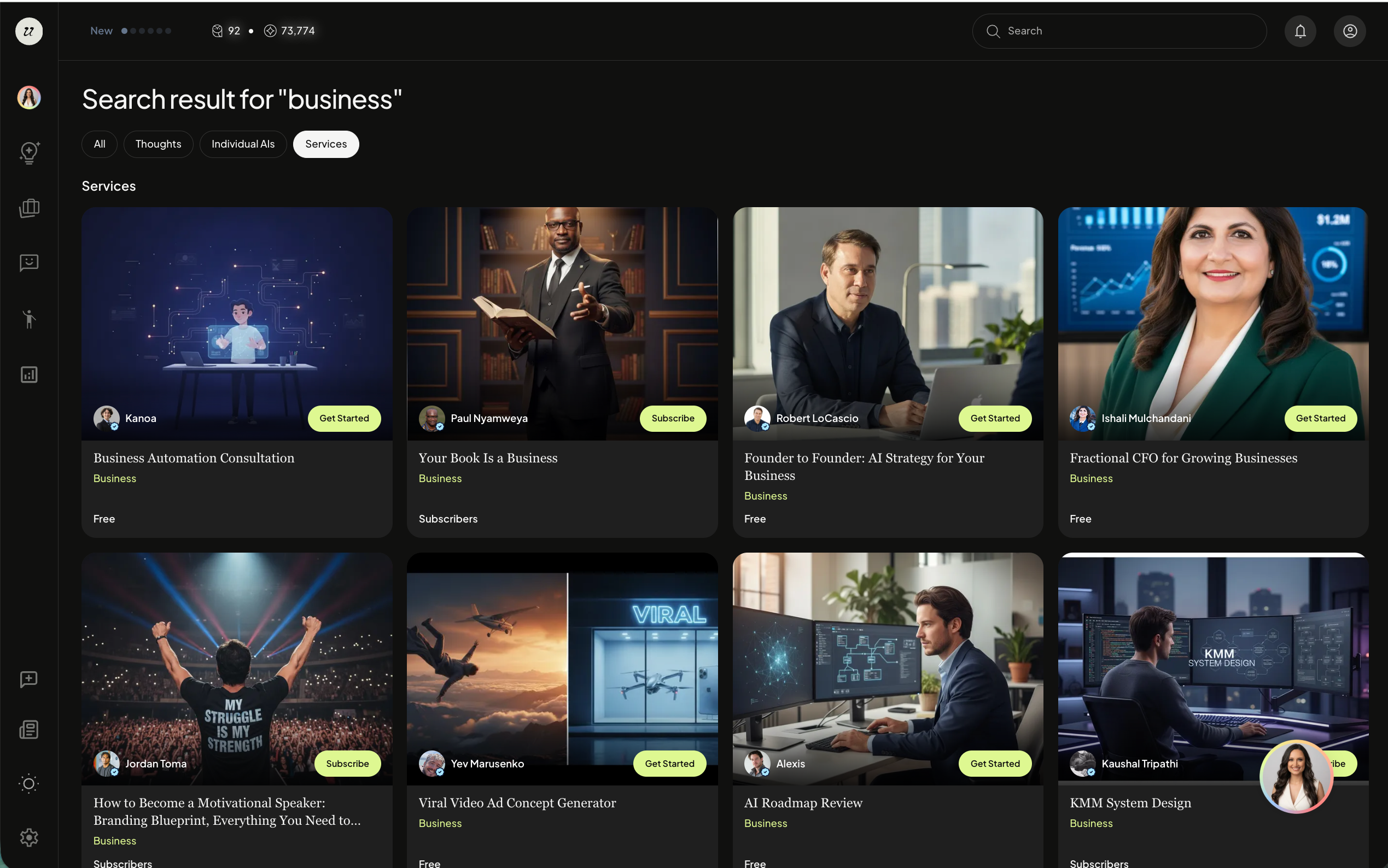
Task: Open Founder to Founder AI Strategy title
Action: 864,467
